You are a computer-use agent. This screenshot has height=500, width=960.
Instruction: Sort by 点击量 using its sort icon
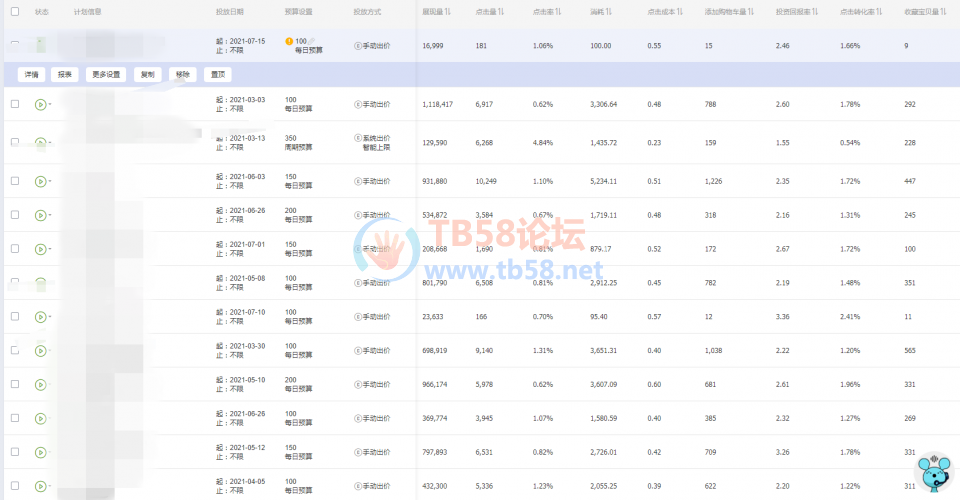point(501,12)
